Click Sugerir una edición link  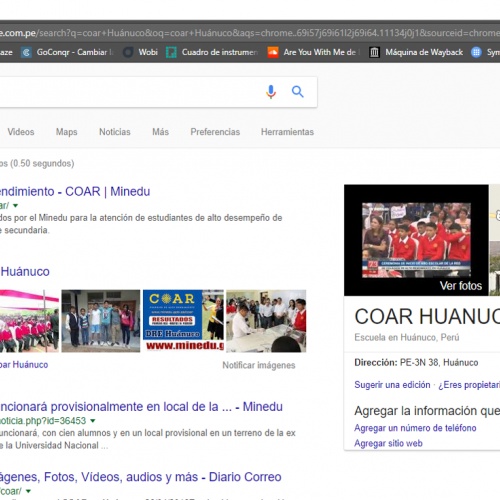point(392,385)
